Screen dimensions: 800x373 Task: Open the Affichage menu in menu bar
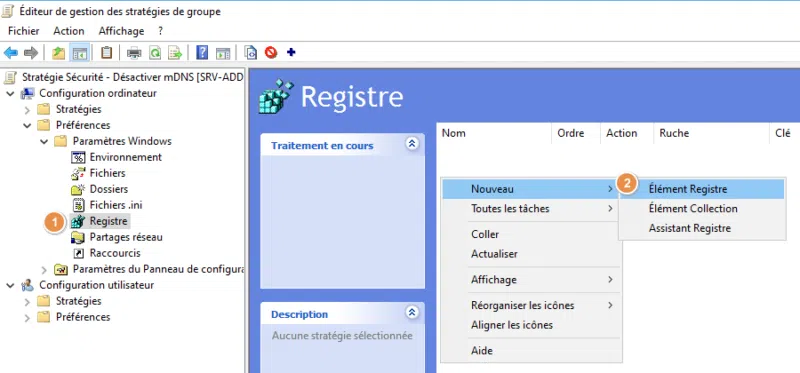[121, 31]
